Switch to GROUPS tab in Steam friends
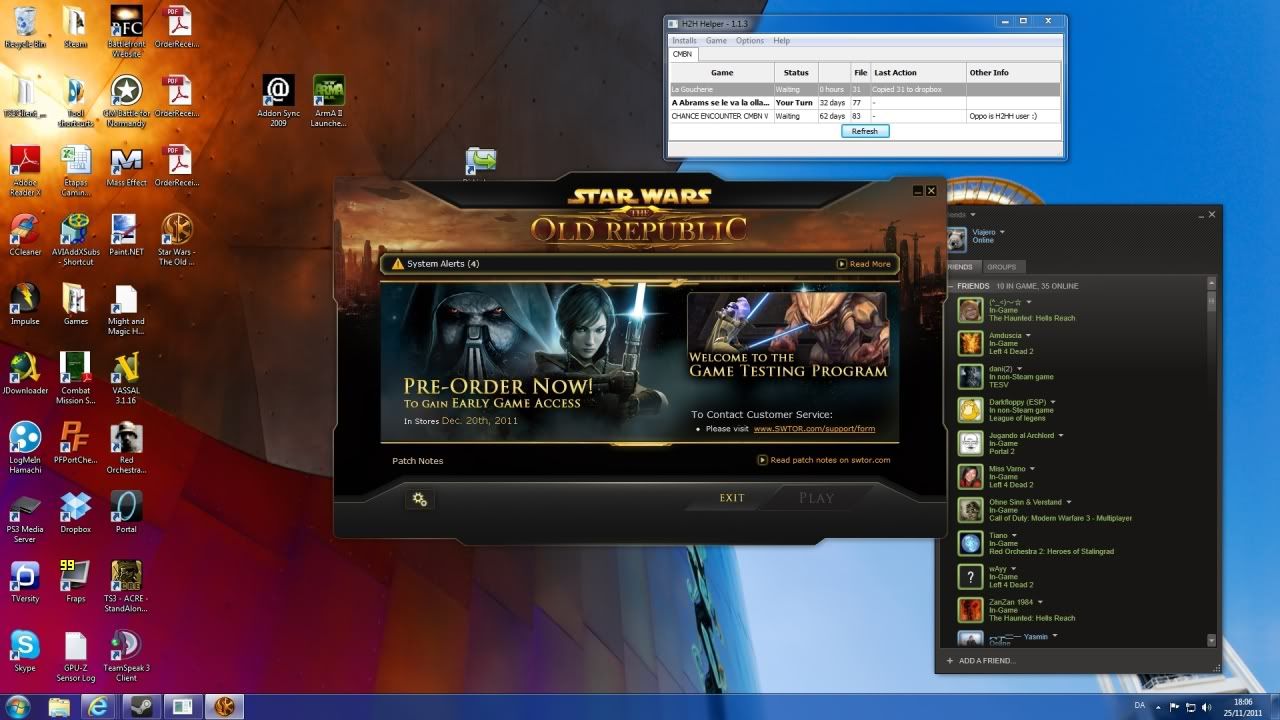This screenshot has height=720, width=1280. [1001, 267]
